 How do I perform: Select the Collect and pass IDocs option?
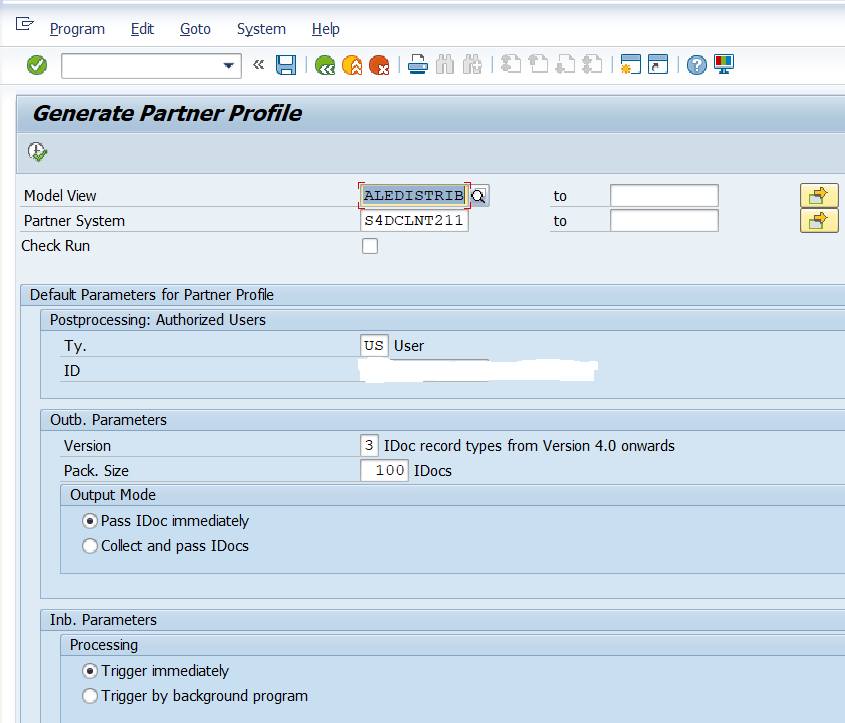point(90,546)
